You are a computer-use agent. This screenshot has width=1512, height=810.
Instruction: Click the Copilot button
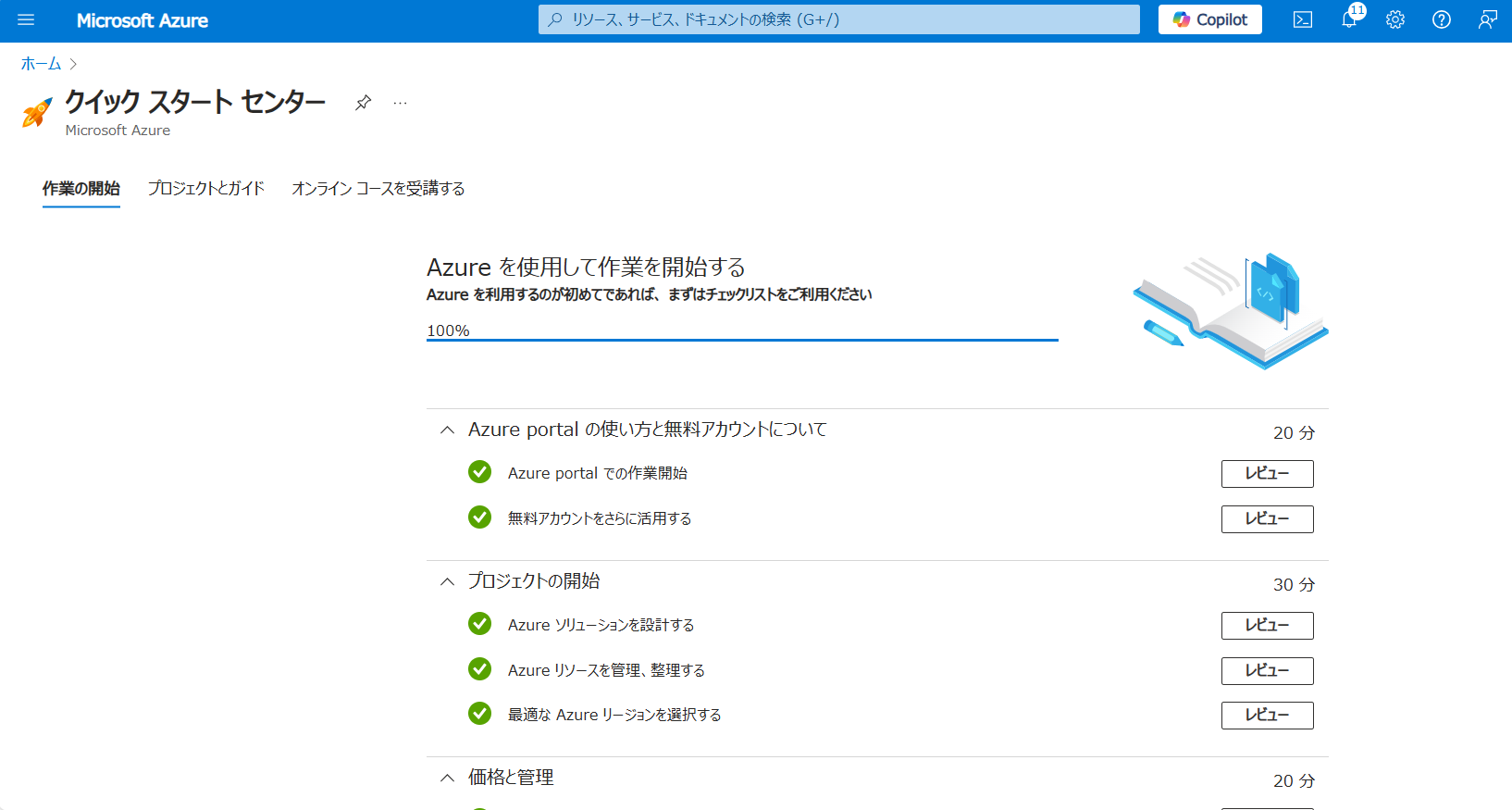[x=1209, y=19]
